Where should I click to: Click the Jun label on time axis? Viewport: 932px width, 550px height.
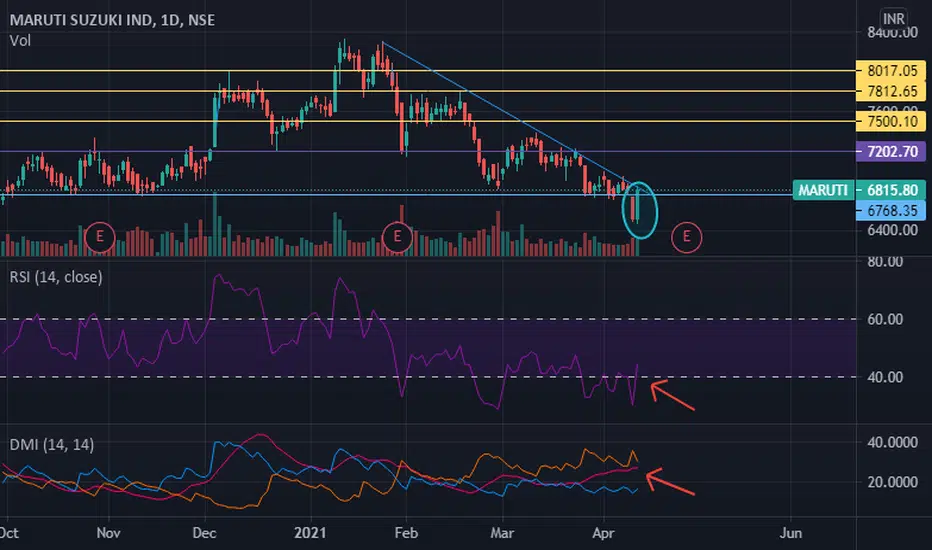[x=791, y=533]
